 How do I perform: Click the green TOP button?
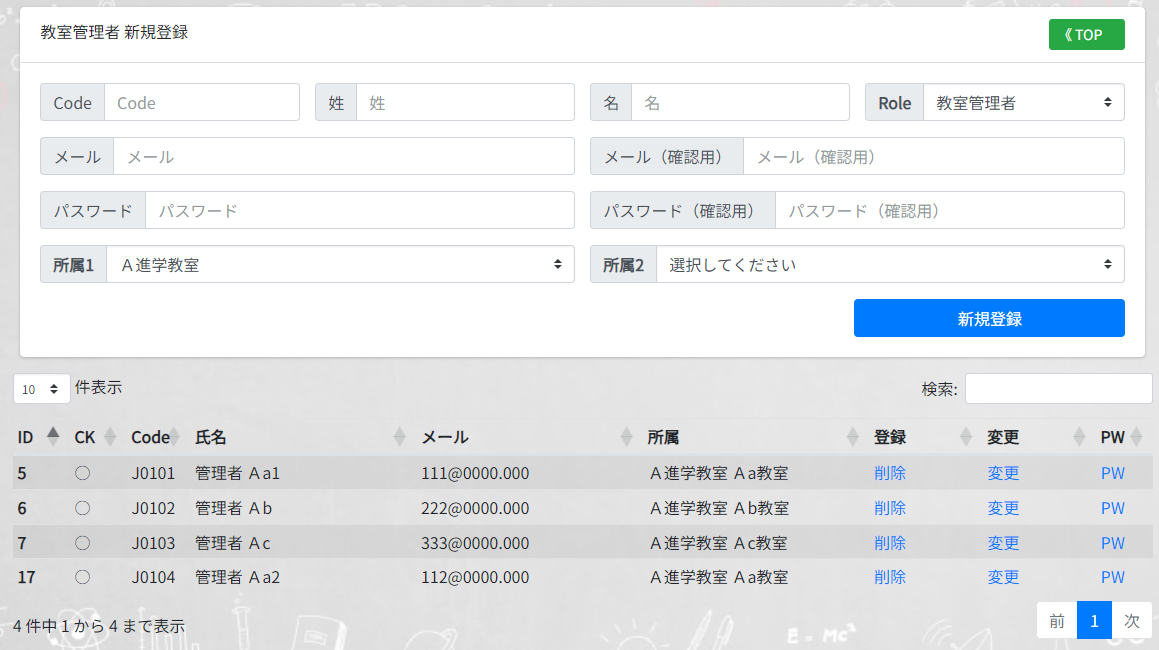point(1086,34)
